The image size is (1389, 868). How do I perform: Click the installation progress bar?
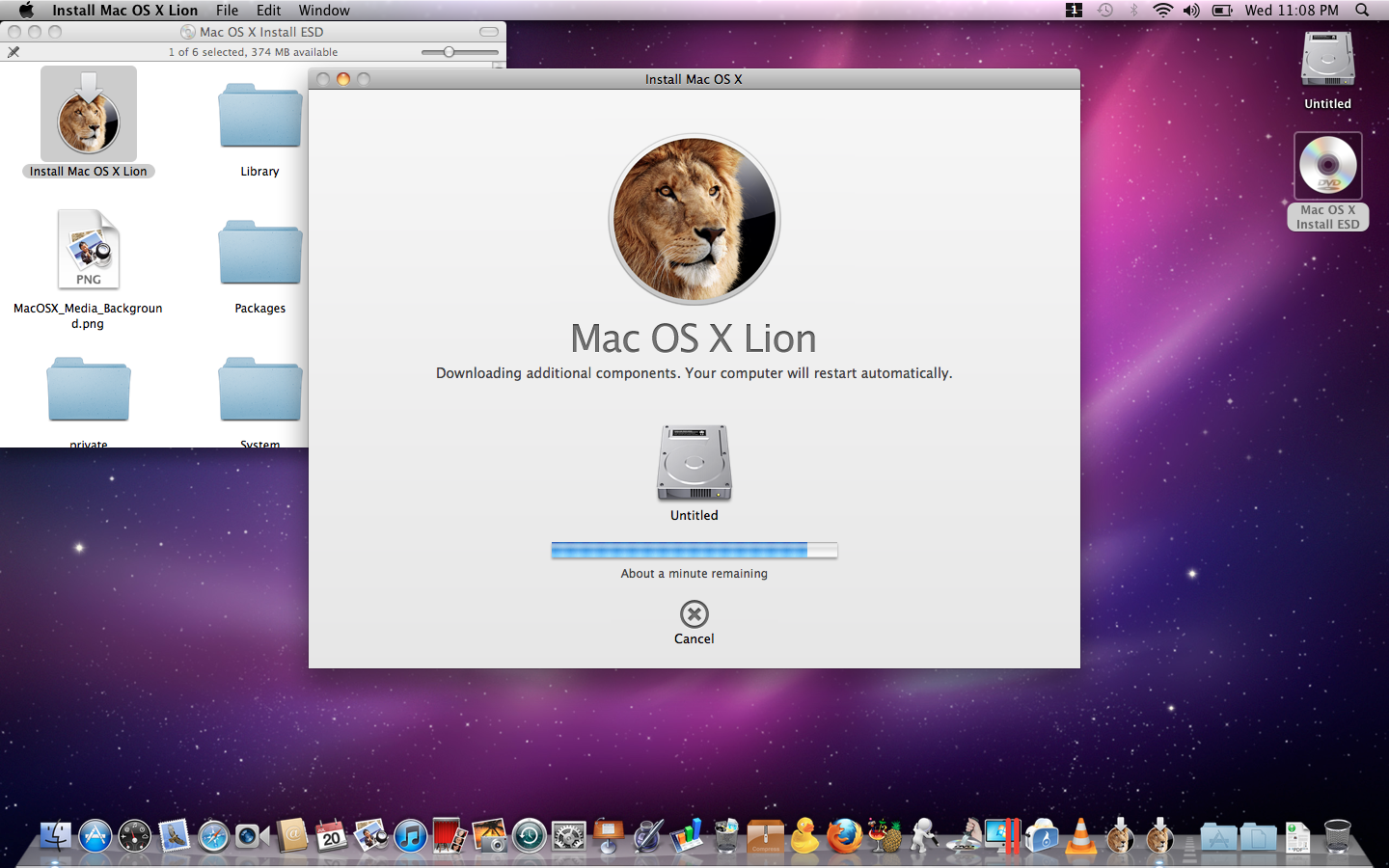(x=694, y=550)
